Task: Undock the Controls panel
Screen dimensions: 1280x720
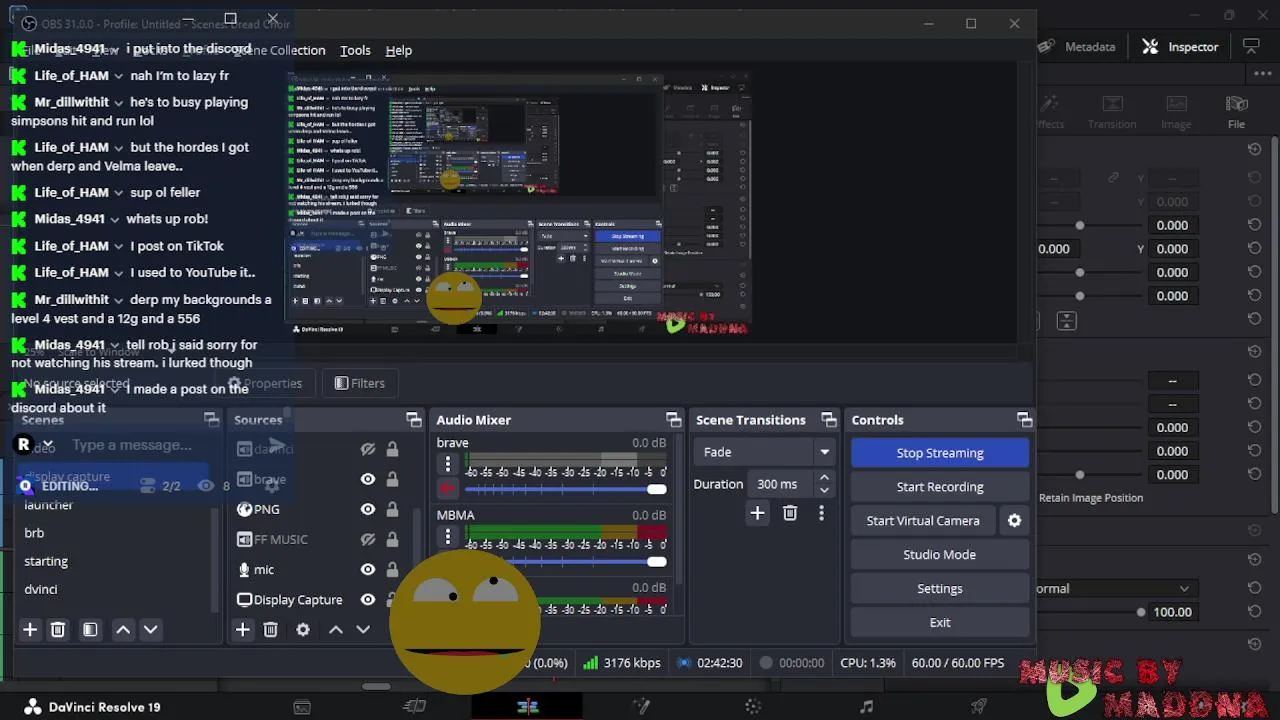Action: [1024, 420]
